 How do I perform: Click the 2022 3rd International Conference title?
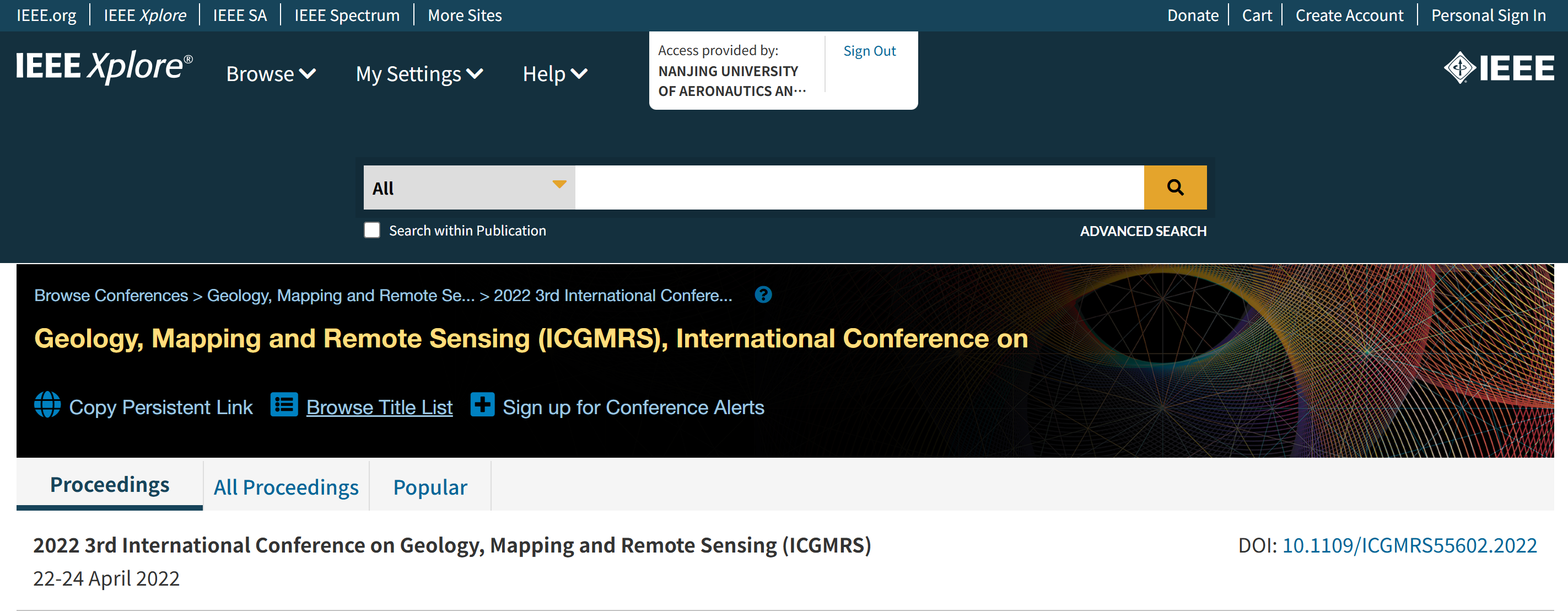(451, 545)
